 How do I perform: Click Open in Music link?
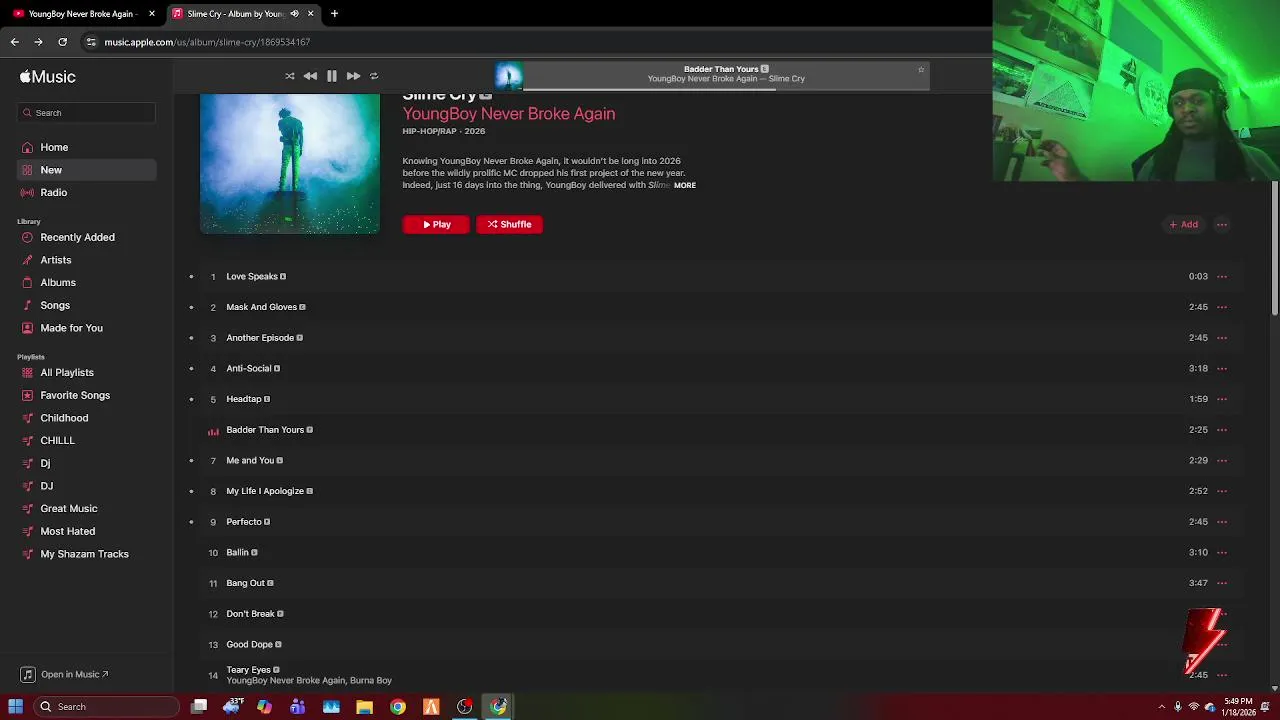(x=65, y=675)
